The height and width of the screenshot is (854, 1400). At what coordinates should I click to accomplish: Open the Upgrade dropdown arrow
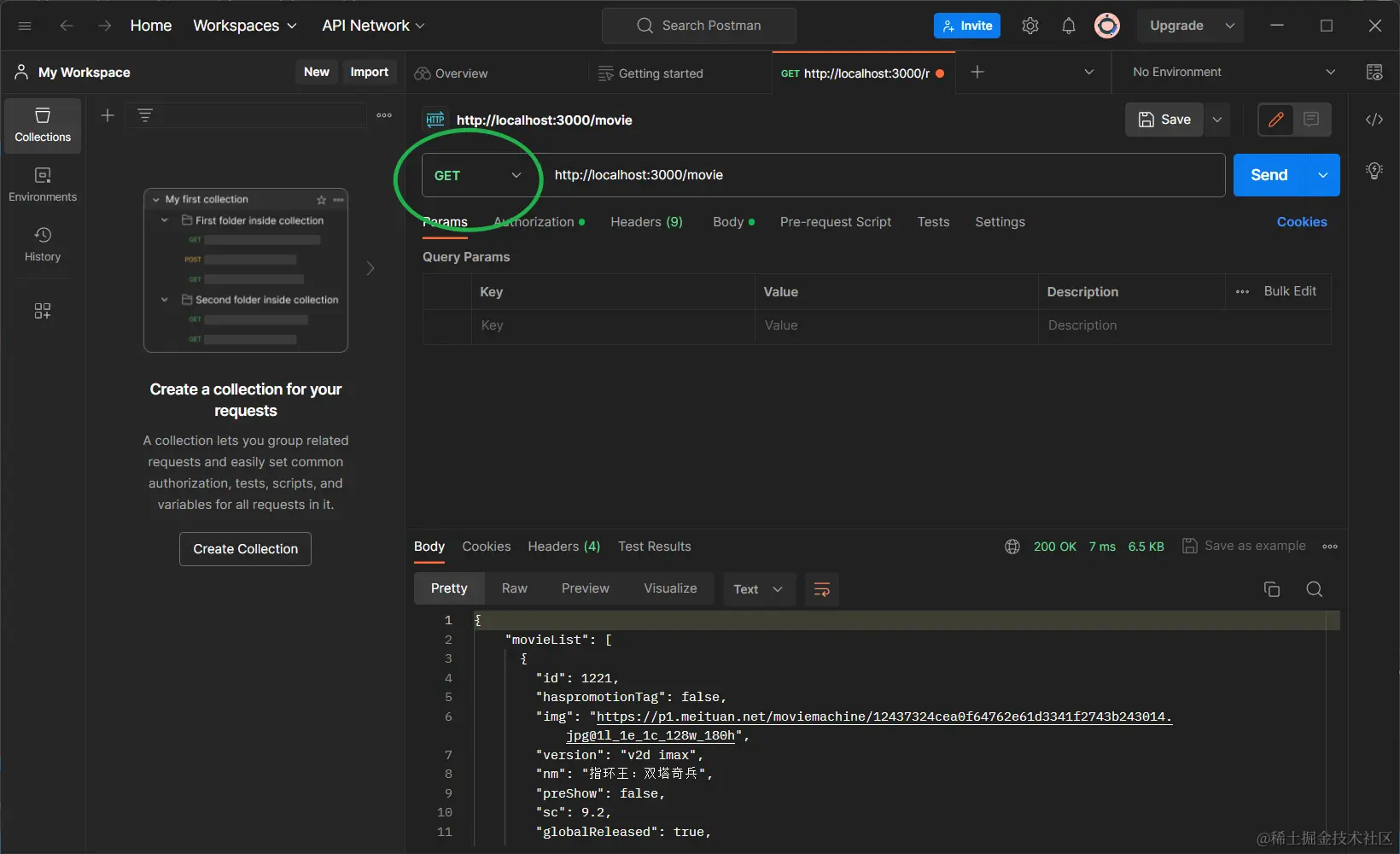pyautogui.click(x=1230, y=26)
